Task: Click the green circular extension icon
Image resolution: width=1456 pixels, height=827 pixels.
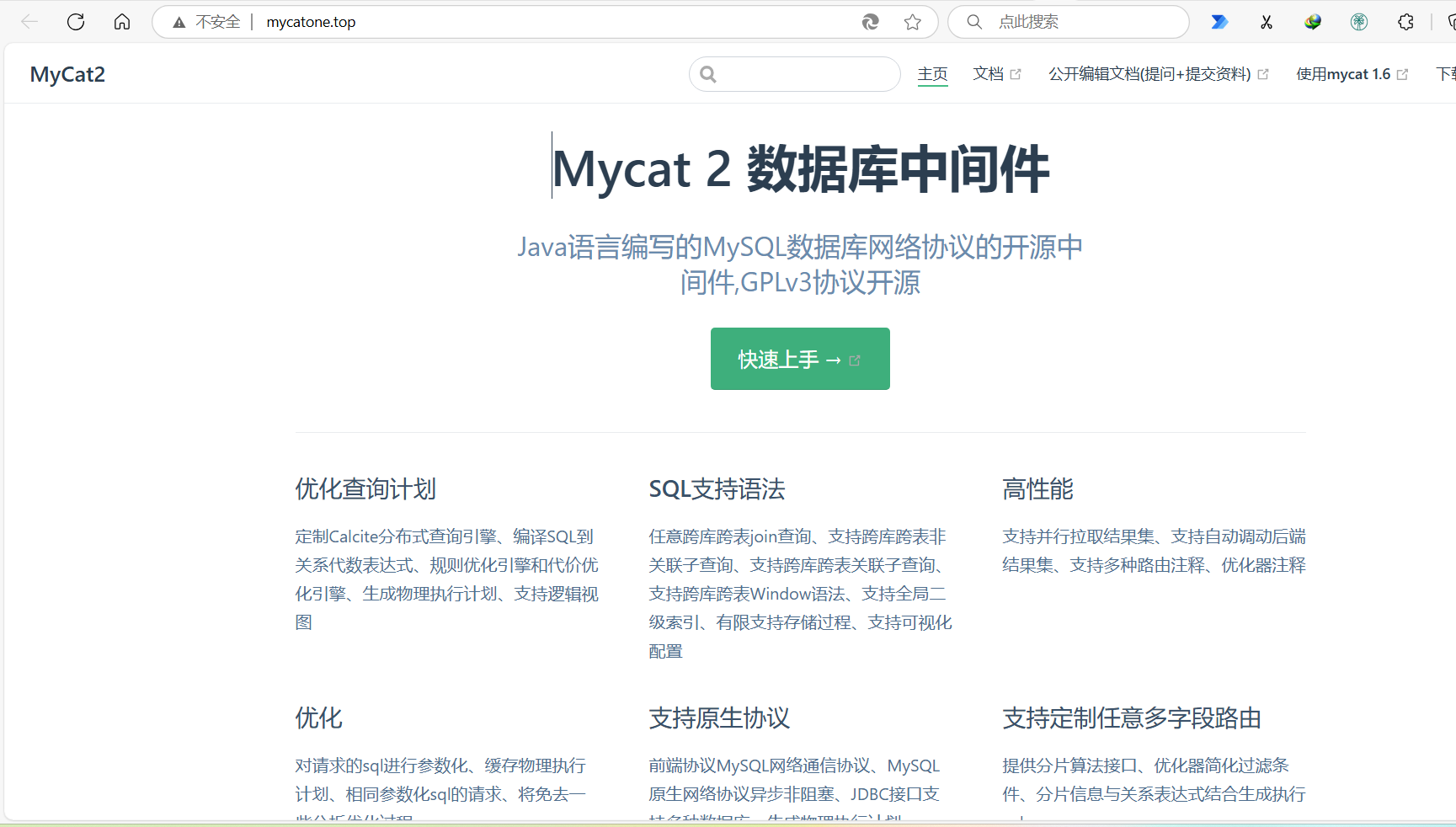Action: click(1358, 22)
